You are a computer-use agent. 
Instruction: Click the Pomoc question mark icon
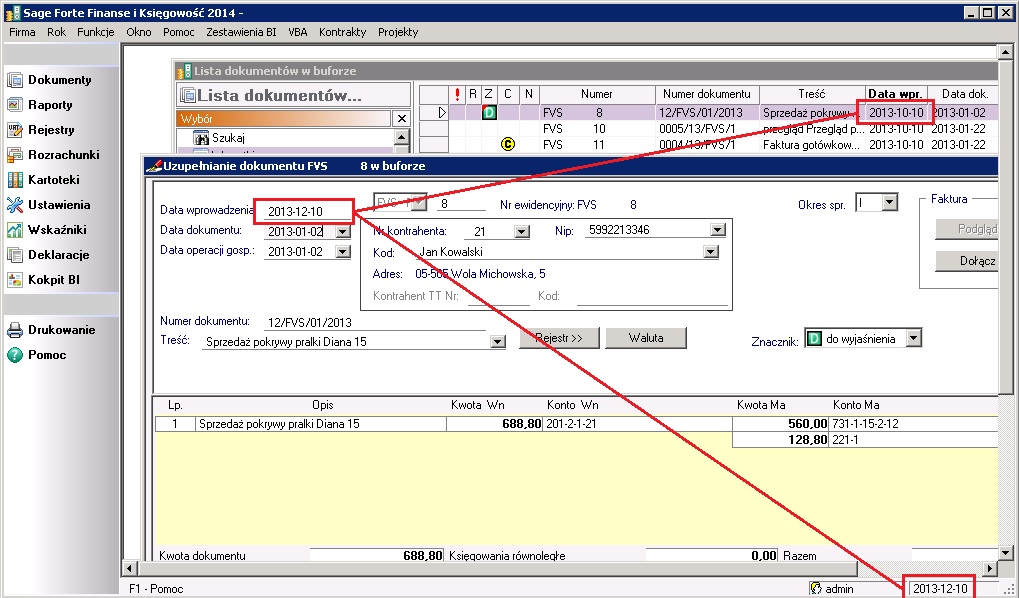click(x=15, y=355)
